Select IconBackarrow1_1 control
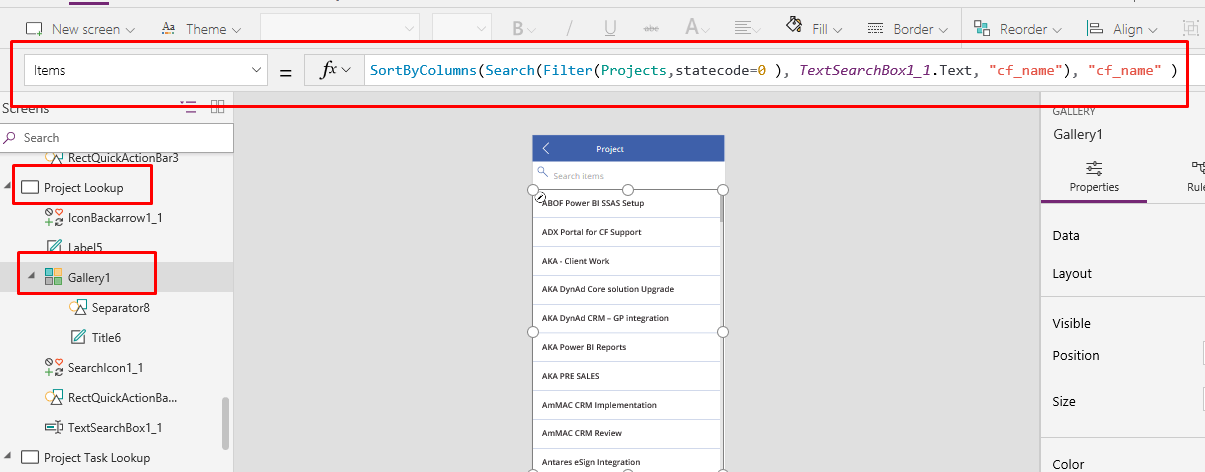Viewport: 1205px width, 472px height. point(115,217)
